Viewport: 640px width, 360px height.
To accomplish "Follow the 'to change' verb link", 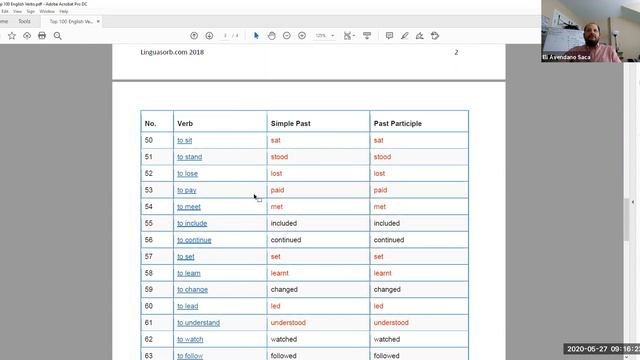I will point(192,290).
